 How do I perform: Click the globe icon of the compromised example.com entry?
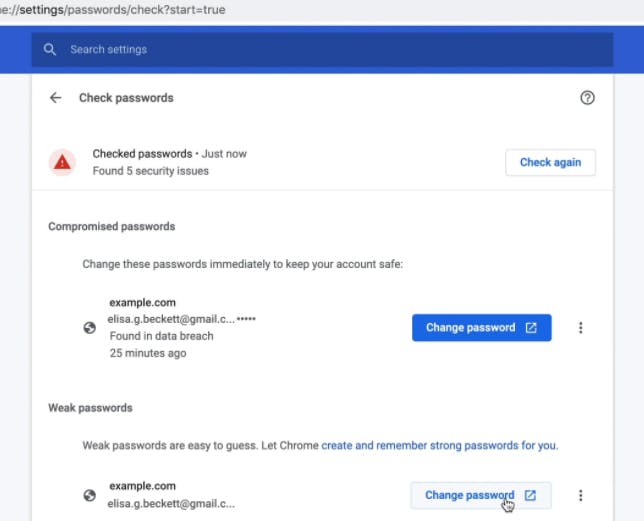[90, 328]
